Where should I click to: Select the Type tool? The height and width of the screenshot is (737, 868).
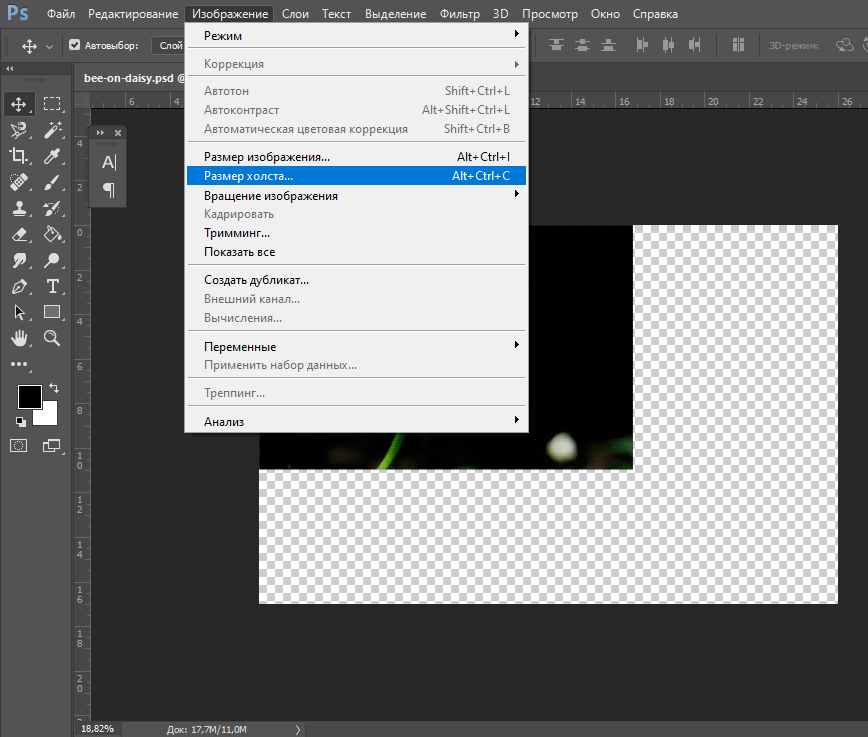52,286
